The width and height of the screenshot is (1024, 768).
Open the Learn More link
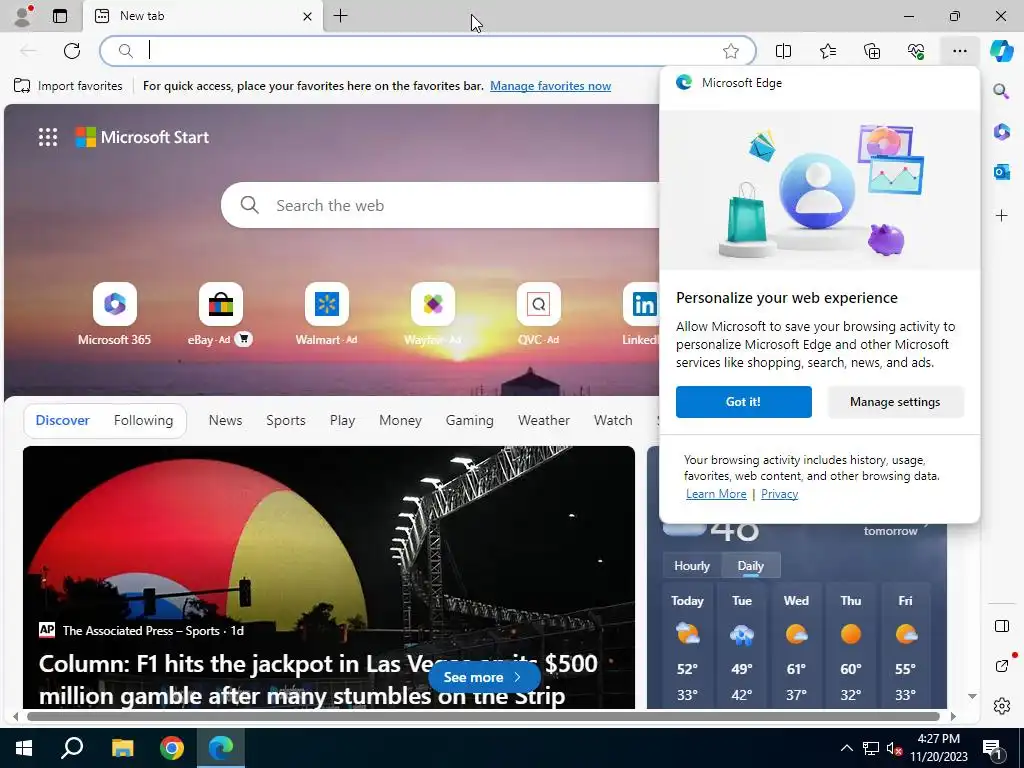[716, 494]
